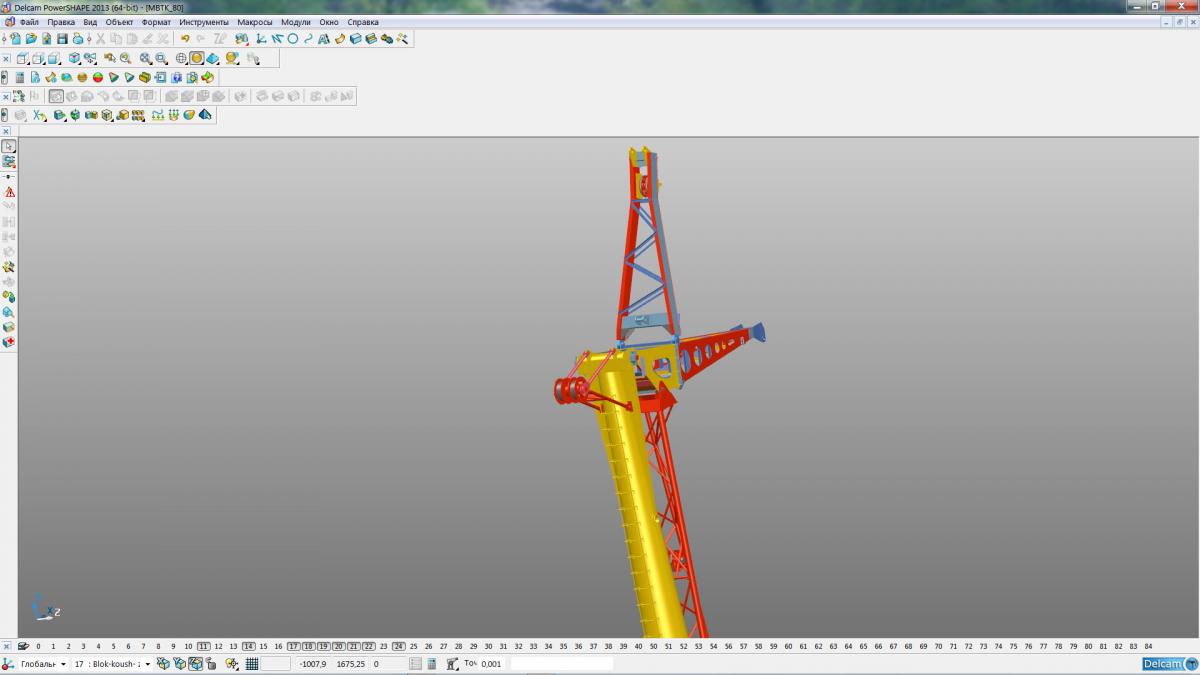1200x675 pixels.
Task: Toggle level 20 visibility
Action: pos(339,646)
